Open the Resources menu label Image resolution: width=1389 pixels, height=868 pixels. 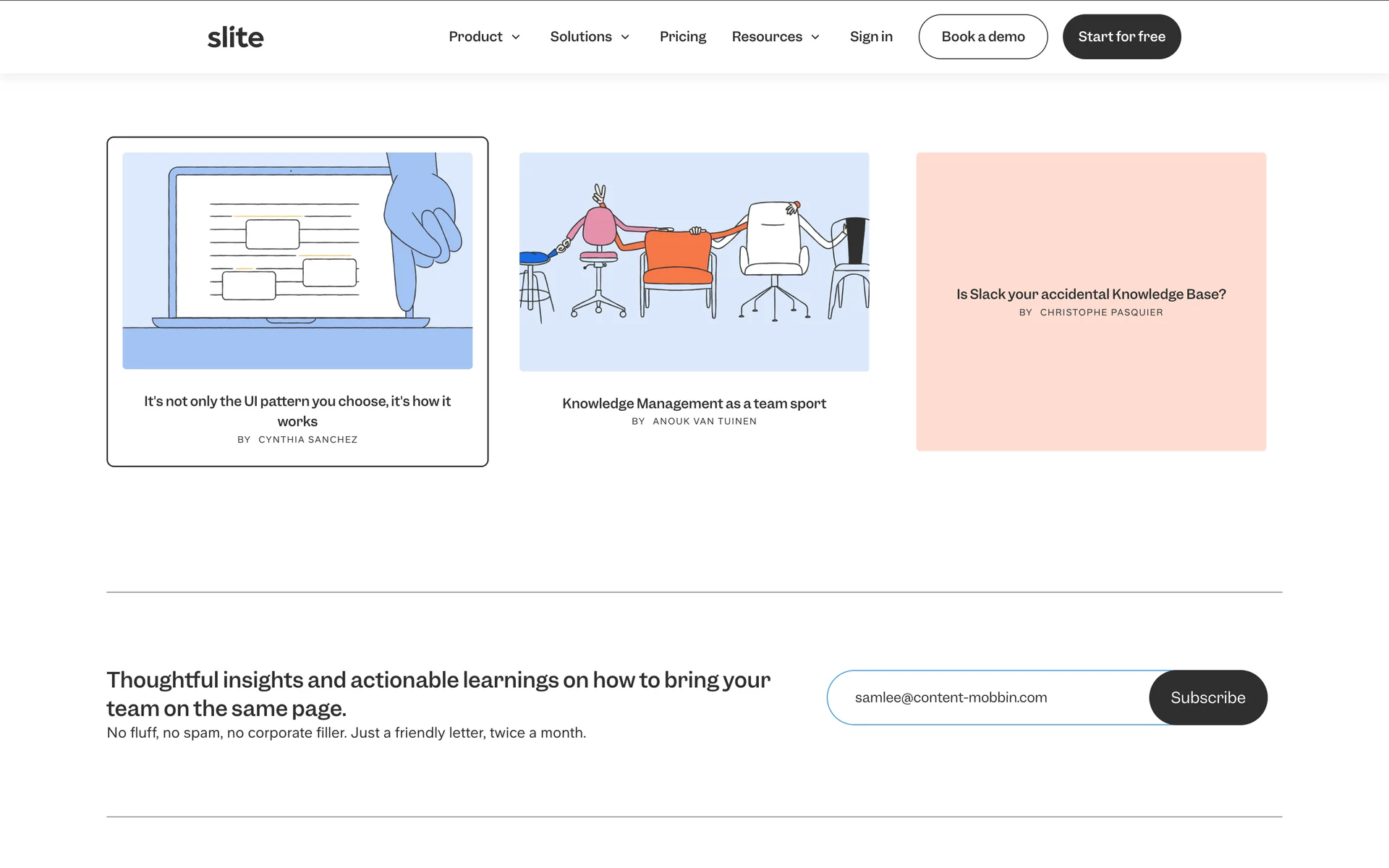pyautogui.click(x=766, y=37)
